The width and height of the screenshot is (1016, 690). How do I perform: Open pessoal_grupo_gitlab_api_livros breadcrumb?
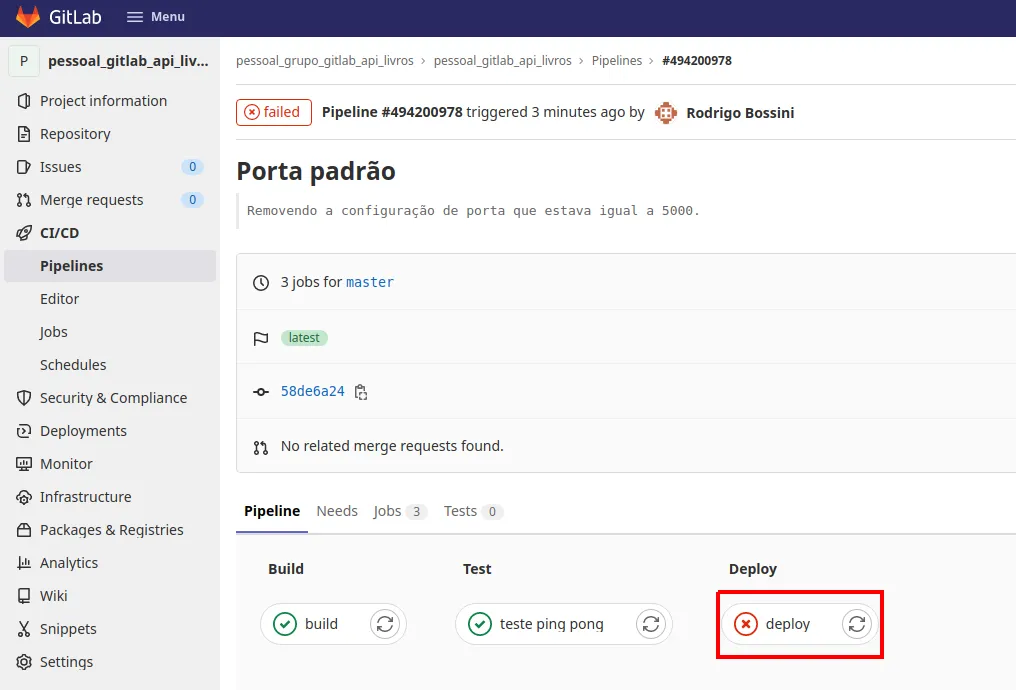tap(325, 61)
